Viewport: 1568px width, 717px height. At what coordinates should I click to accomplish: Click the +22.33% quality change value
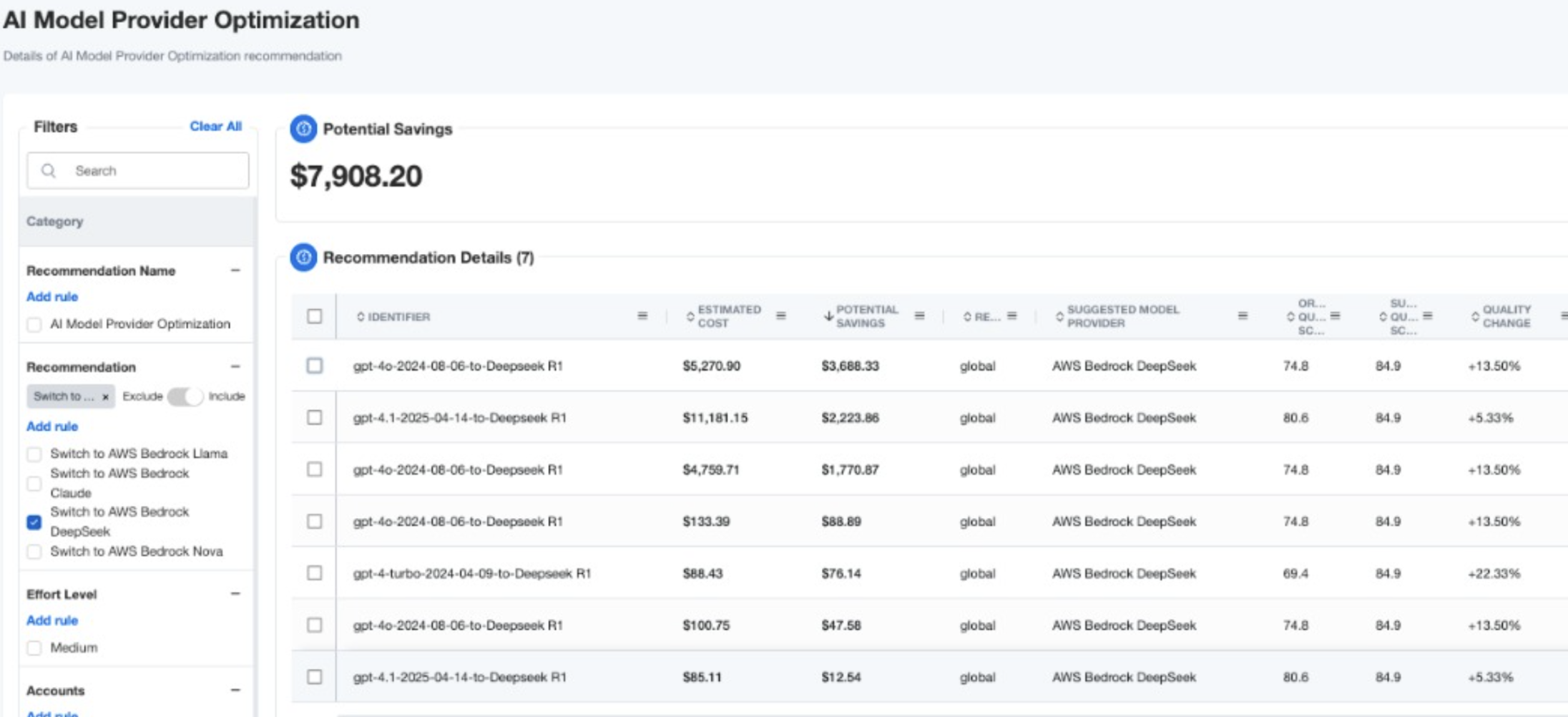1494,573
